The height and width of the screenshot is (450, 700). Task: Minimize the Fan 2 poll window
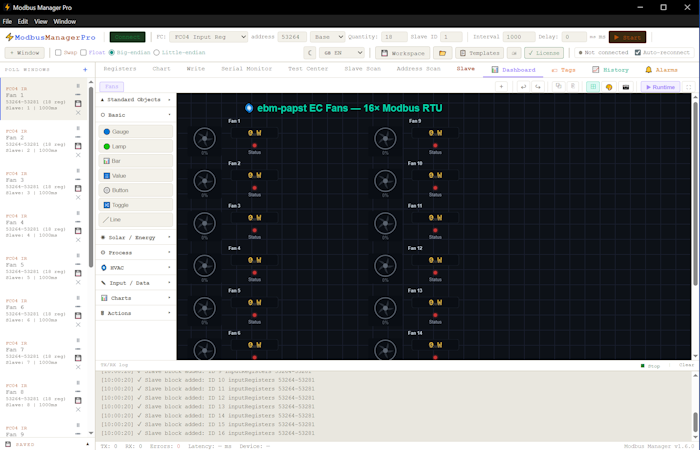pyautogui.click(x=78, y=137)
